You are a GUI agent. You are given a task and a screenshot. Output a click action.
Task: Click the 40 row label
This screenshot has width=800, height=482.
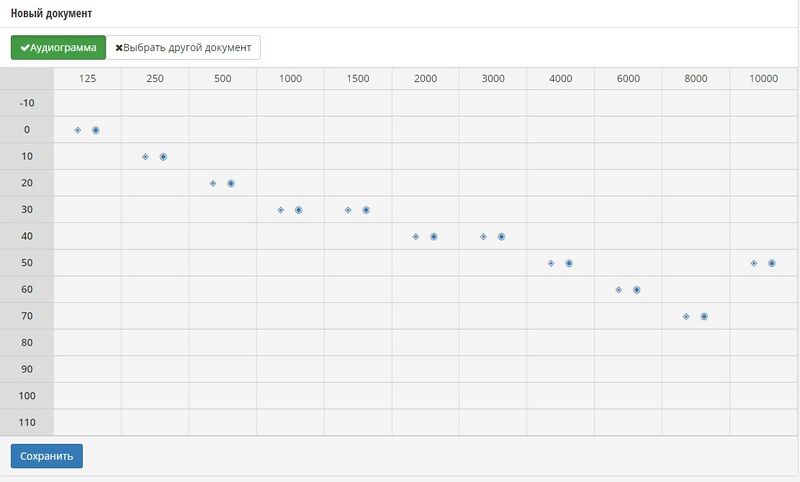coord(27,236)
